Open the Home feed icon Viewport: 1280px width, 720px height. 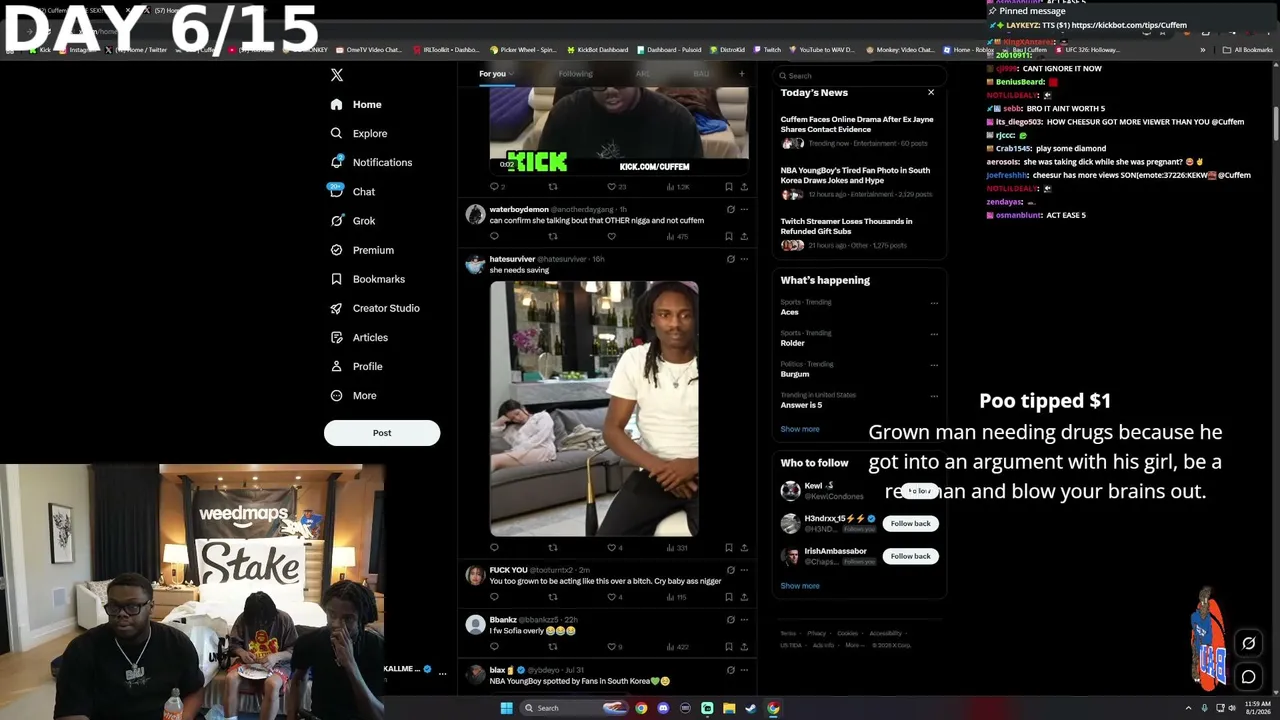tap(337, 104)
